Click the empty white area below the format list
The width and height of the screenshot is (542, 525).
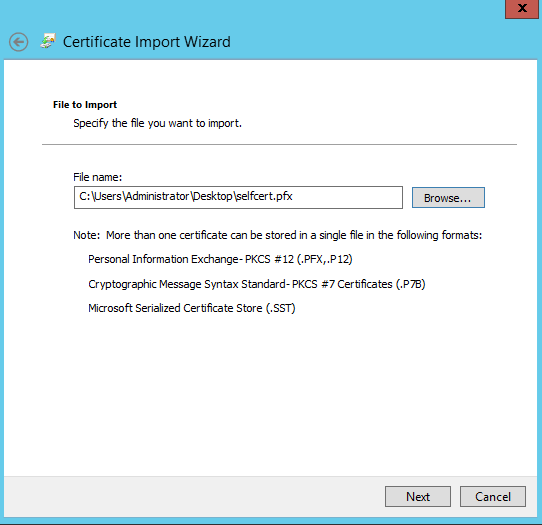(270, 394)
